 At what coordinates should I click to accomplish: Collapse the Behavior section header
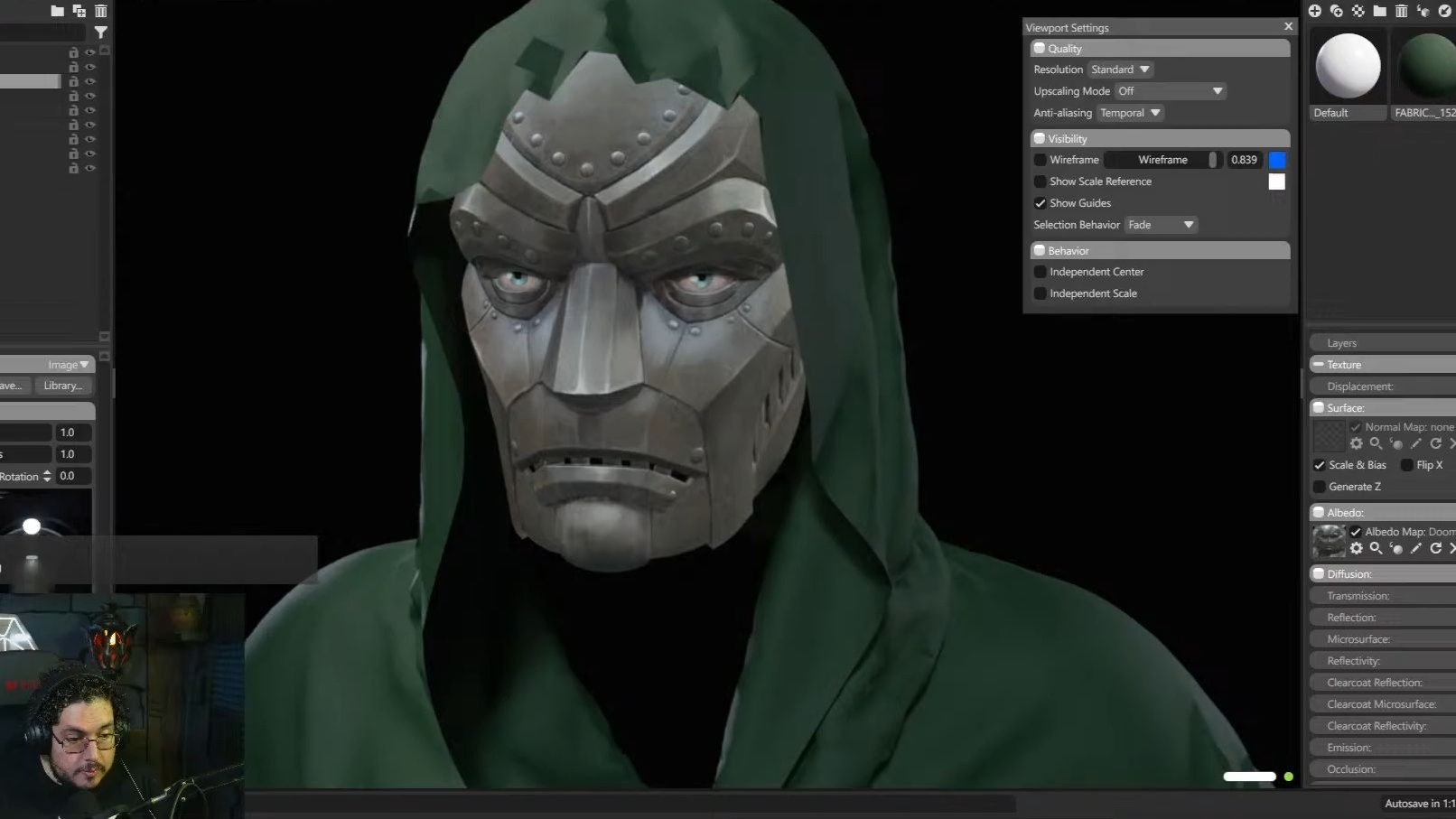tap(1160, 251)
